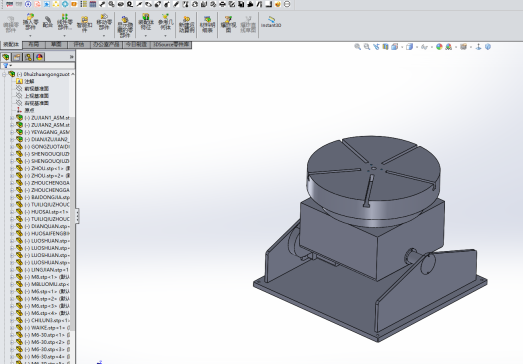Screen dimensions: 523x364
Task: Select the 上视基准面 (Top Plane) item
Action: (33, 96)
